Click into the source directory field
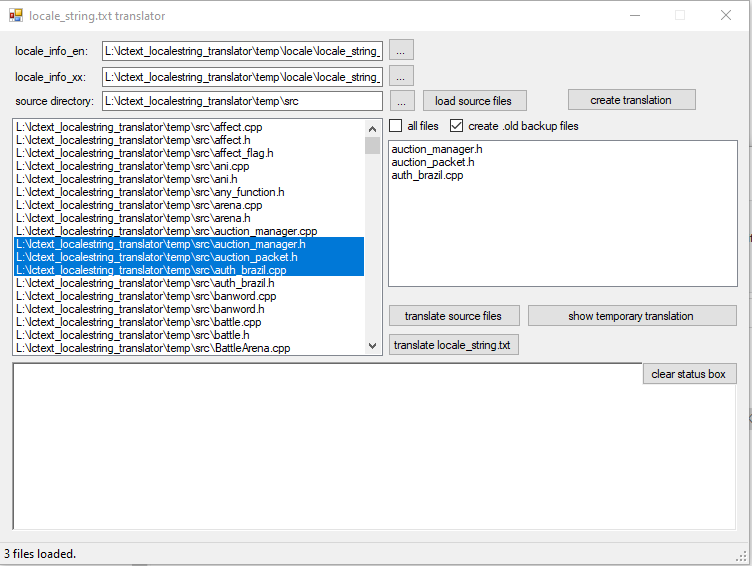The image size is (752, 566). 242,101
